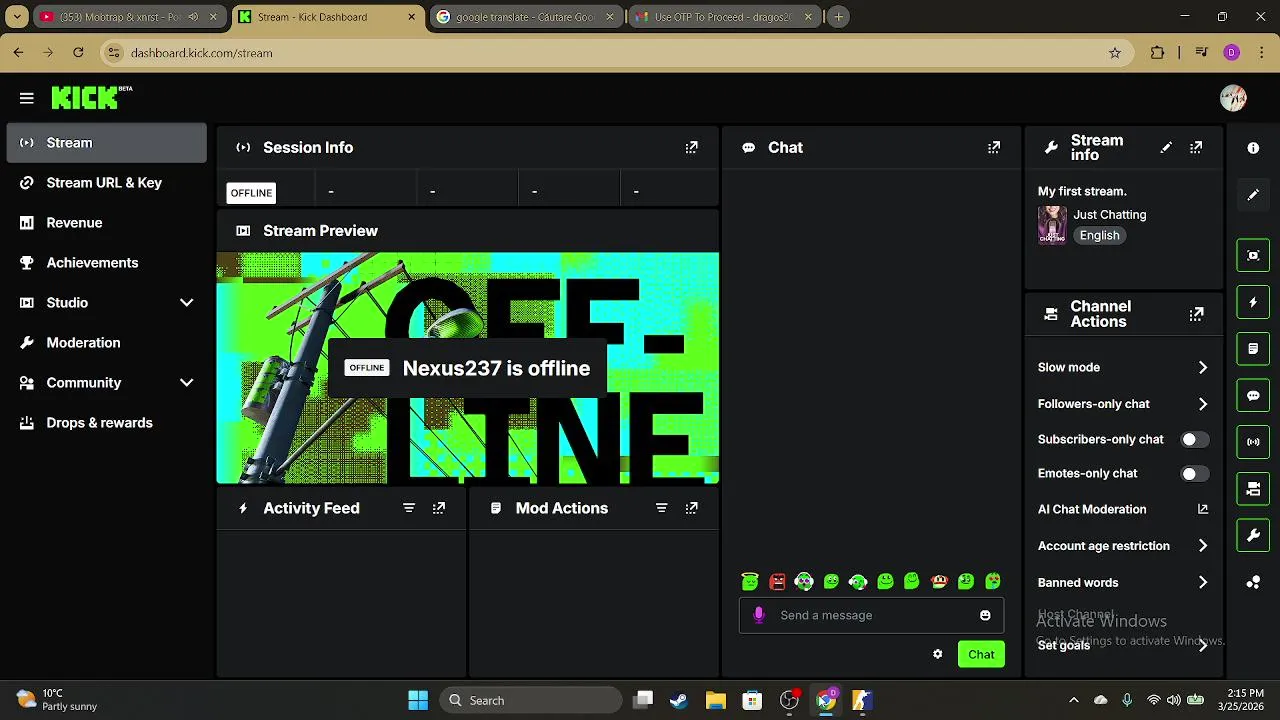This screenshot has width=1280, height=720.
Task: Insert the monkey face emote
Action: tap(939, 581)
